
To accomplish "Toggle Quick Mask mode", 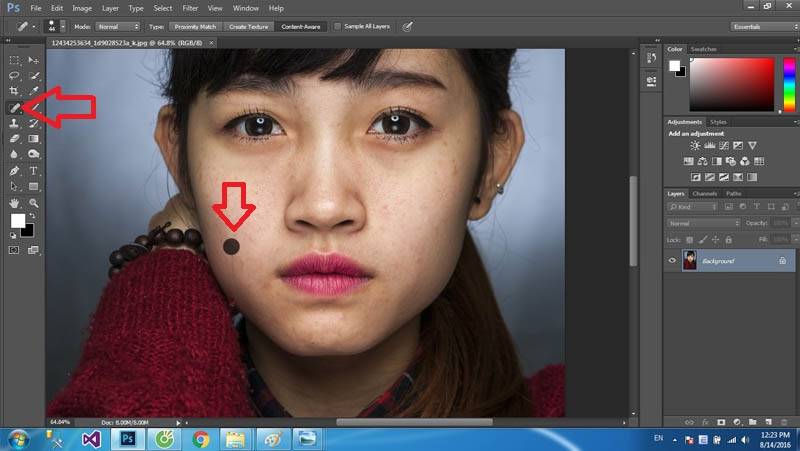I will coord(14,250).
